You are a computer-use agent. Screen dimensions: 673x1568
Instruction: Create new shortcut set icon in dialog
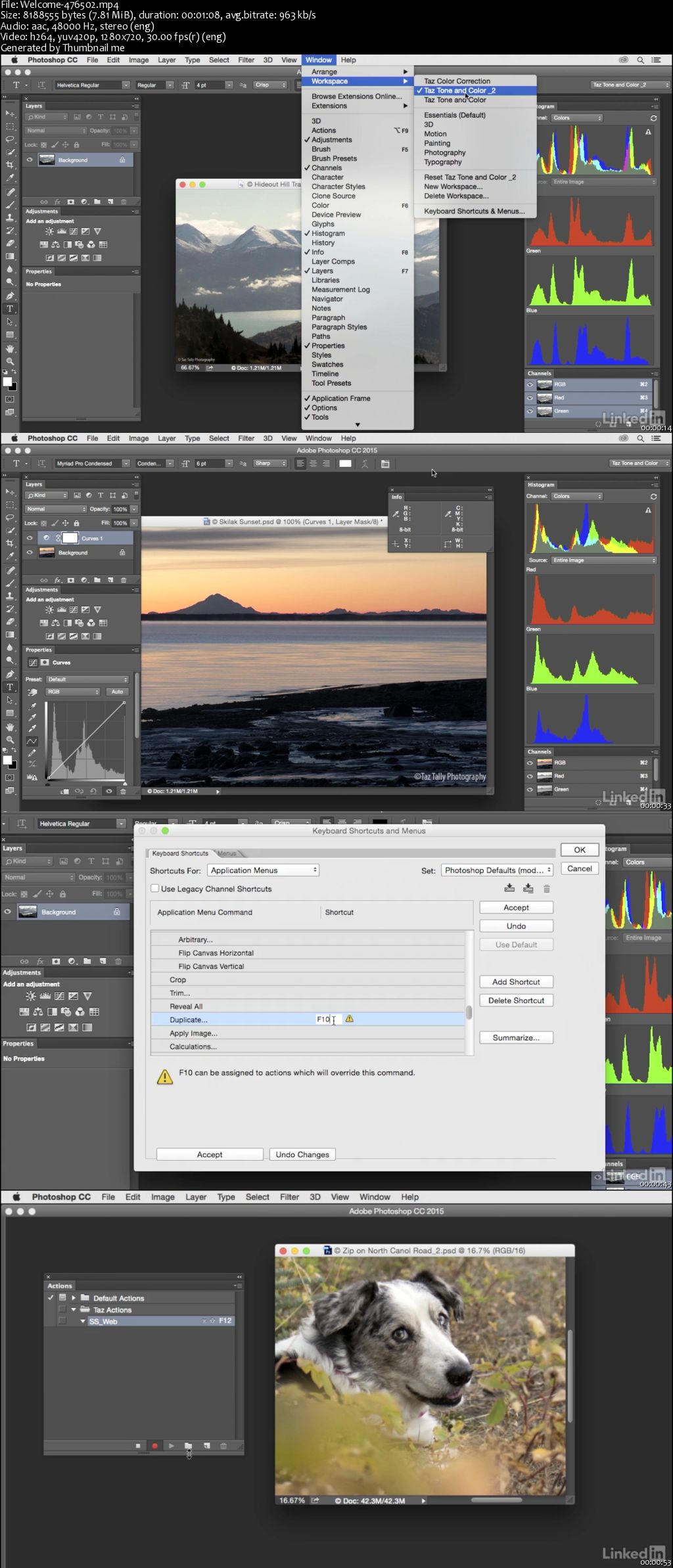click(x=528, y=888)
